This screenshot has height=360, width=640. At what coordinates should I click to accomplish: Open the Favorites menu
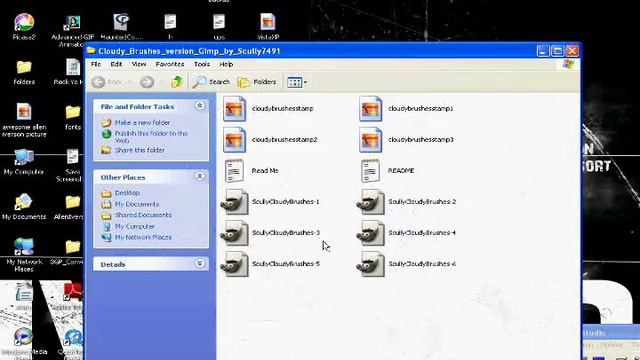tap(170, 64)
